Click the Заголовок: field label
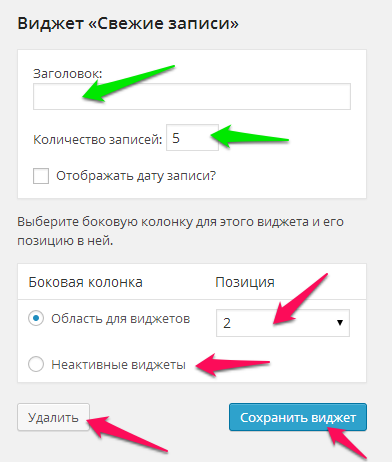392x462 pixels. 68,74
